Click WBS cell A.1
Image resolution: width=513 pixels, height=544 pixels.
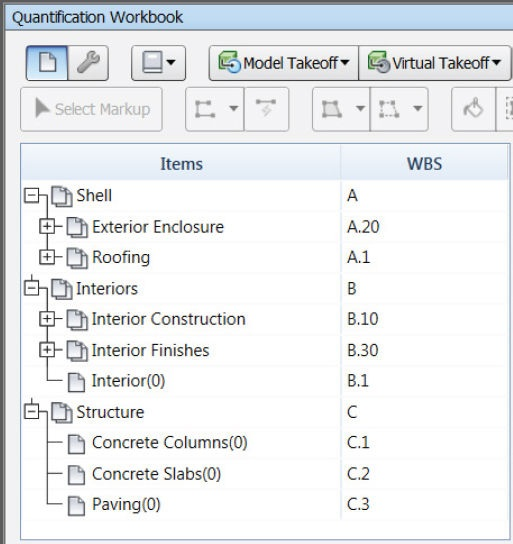pyautogui.click(x=424, y=257)
